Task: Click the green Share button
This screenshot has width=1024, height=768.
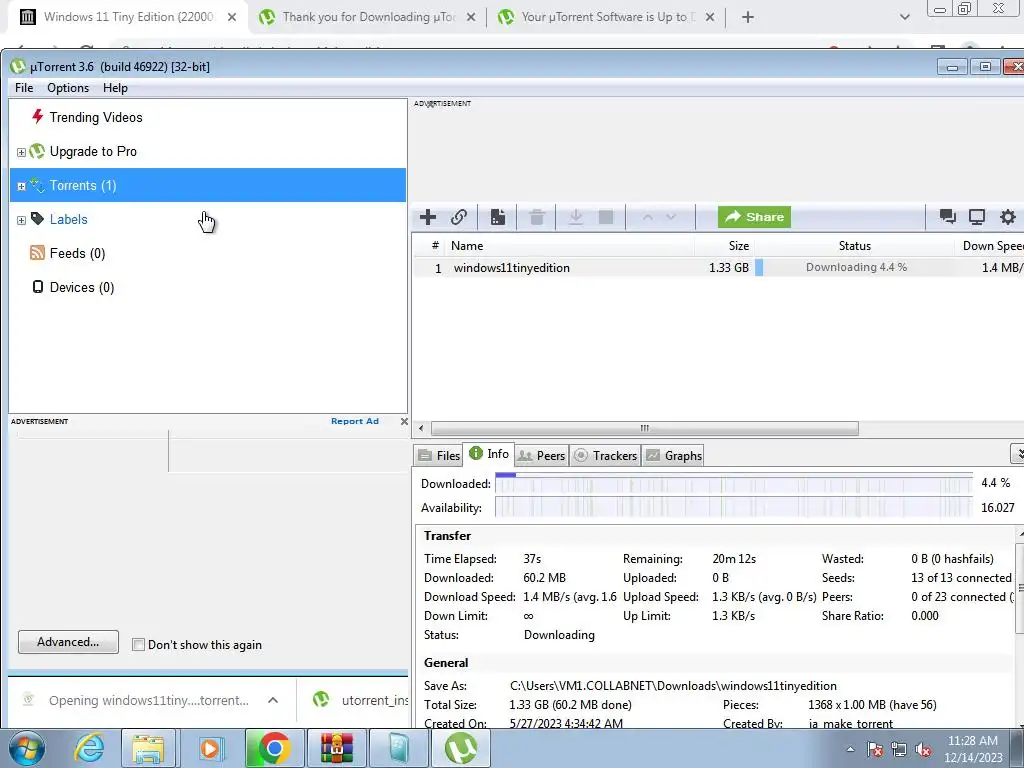Action: [754, 217]
